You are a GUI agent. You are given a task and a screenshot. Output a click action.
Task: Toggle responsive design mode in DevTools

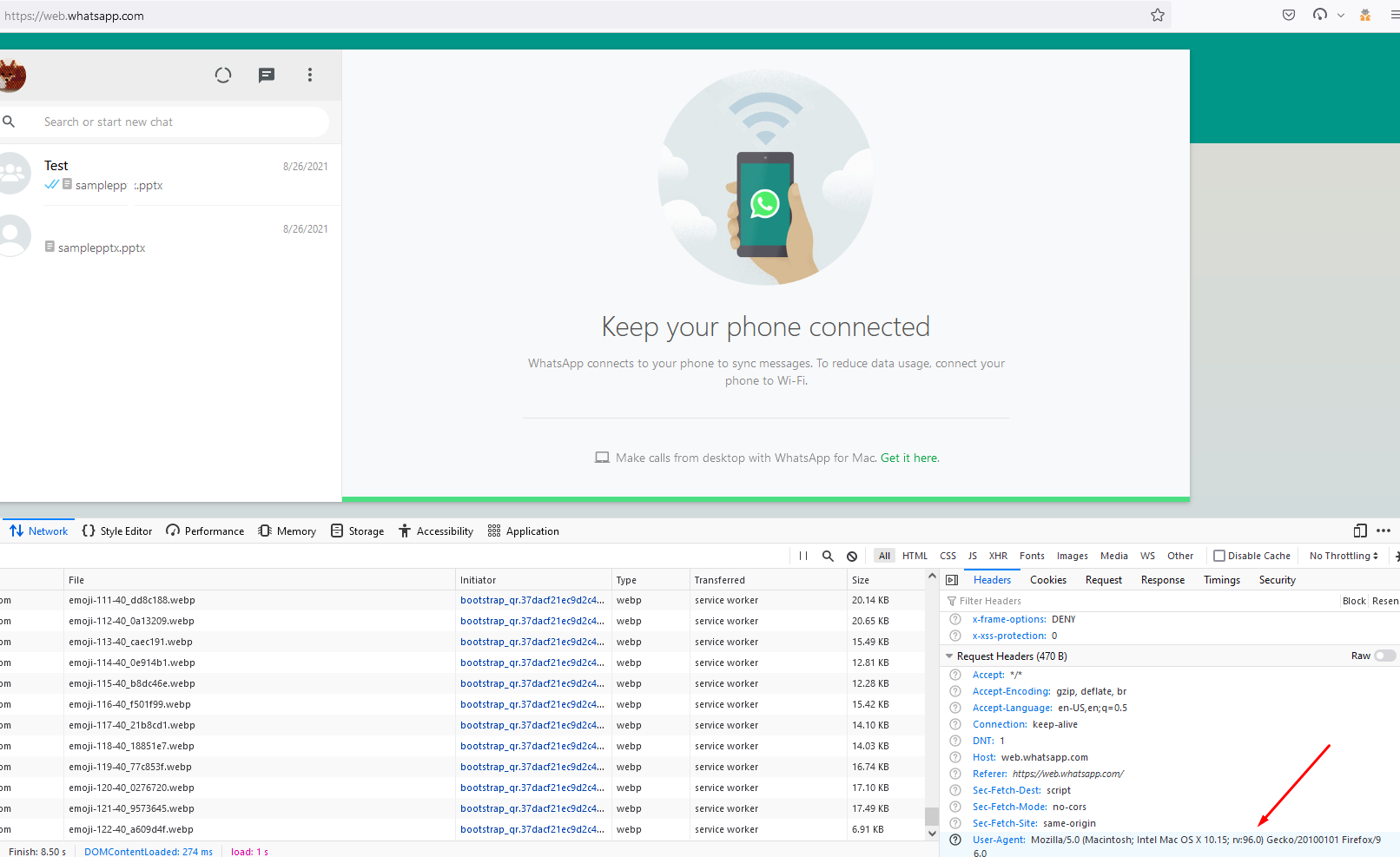point(1359,531)
